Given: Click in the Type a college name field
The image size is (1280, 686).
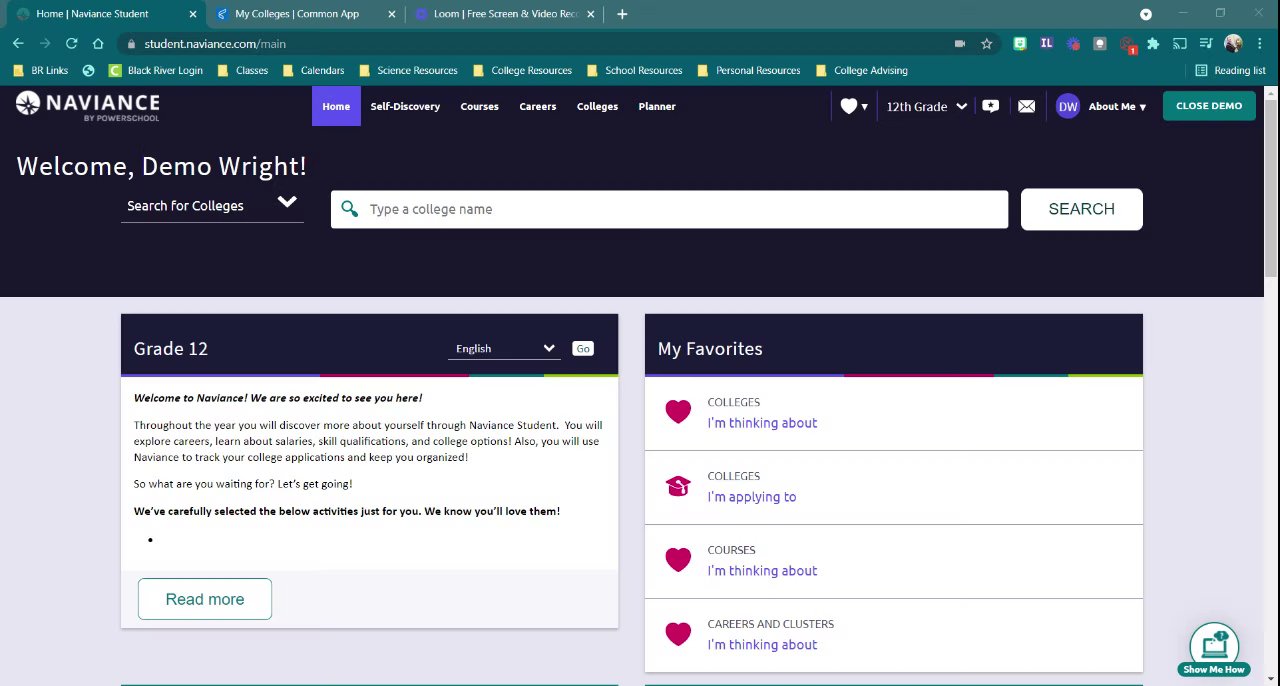Looking at the screenshot, I should pyautogui.click(x=669, y=209).
